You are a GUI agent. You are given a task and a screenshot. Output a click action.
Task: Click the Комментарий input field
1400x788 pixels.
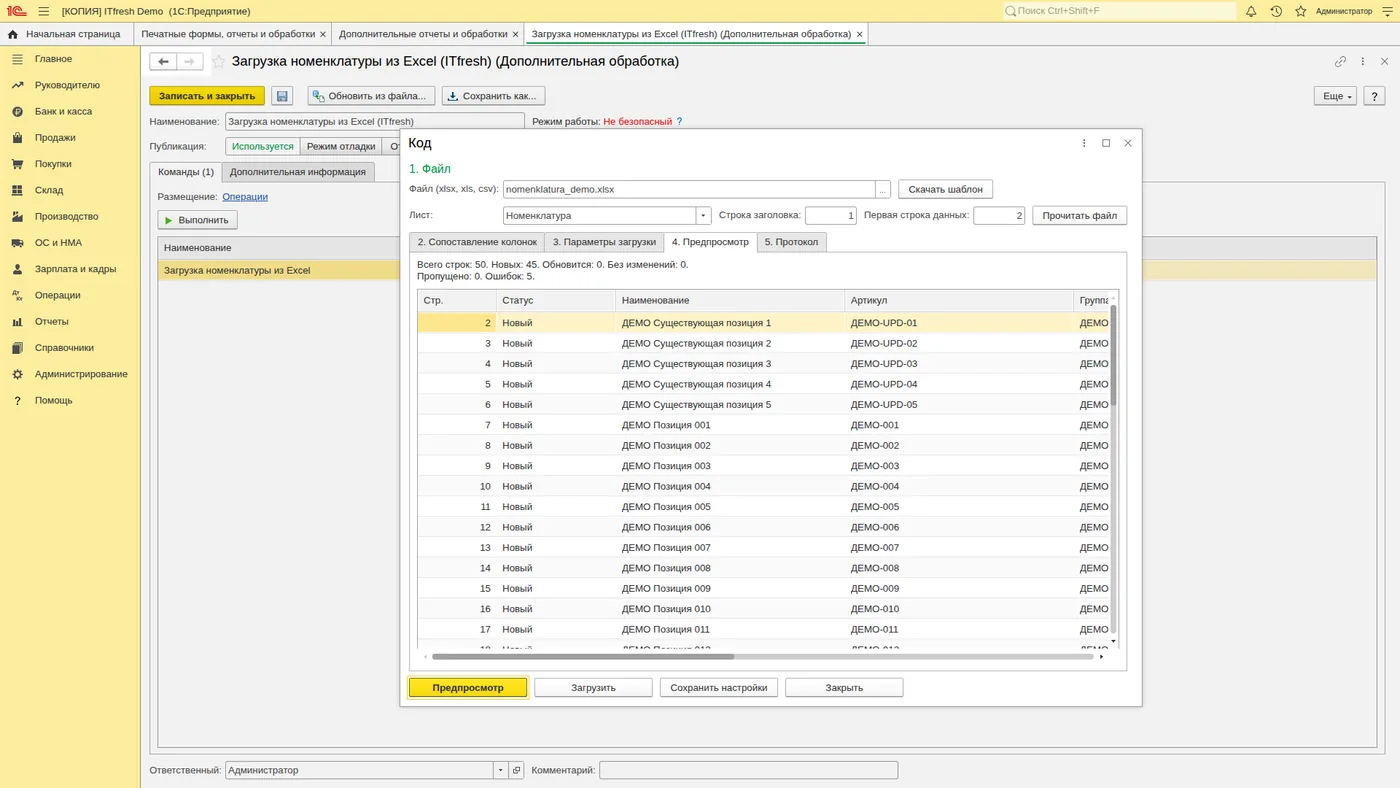tap(748, 770)
